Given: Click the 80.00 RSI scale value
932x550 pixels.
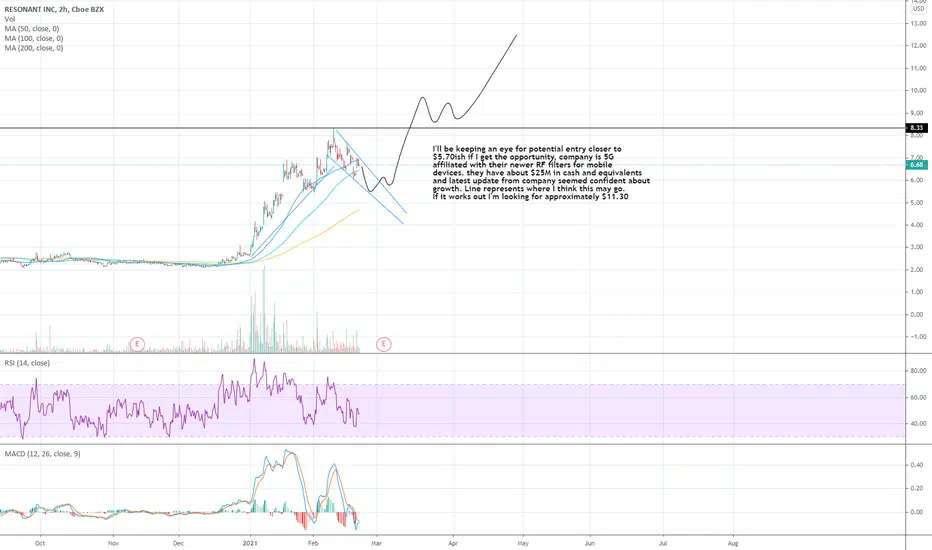Looking at the screenshot, I should (x=918, y=370).
